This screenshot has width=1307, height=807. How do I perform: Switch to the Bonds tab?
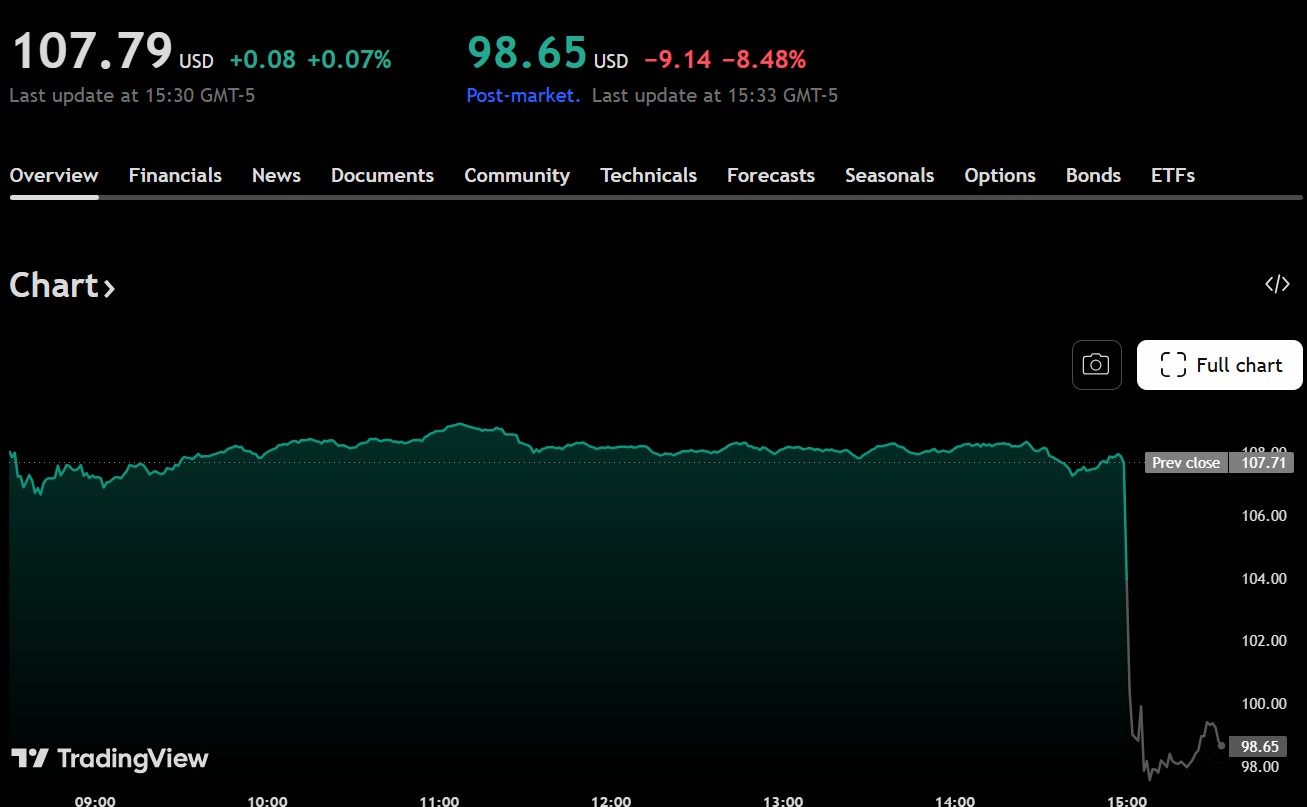click(1093, 175)
